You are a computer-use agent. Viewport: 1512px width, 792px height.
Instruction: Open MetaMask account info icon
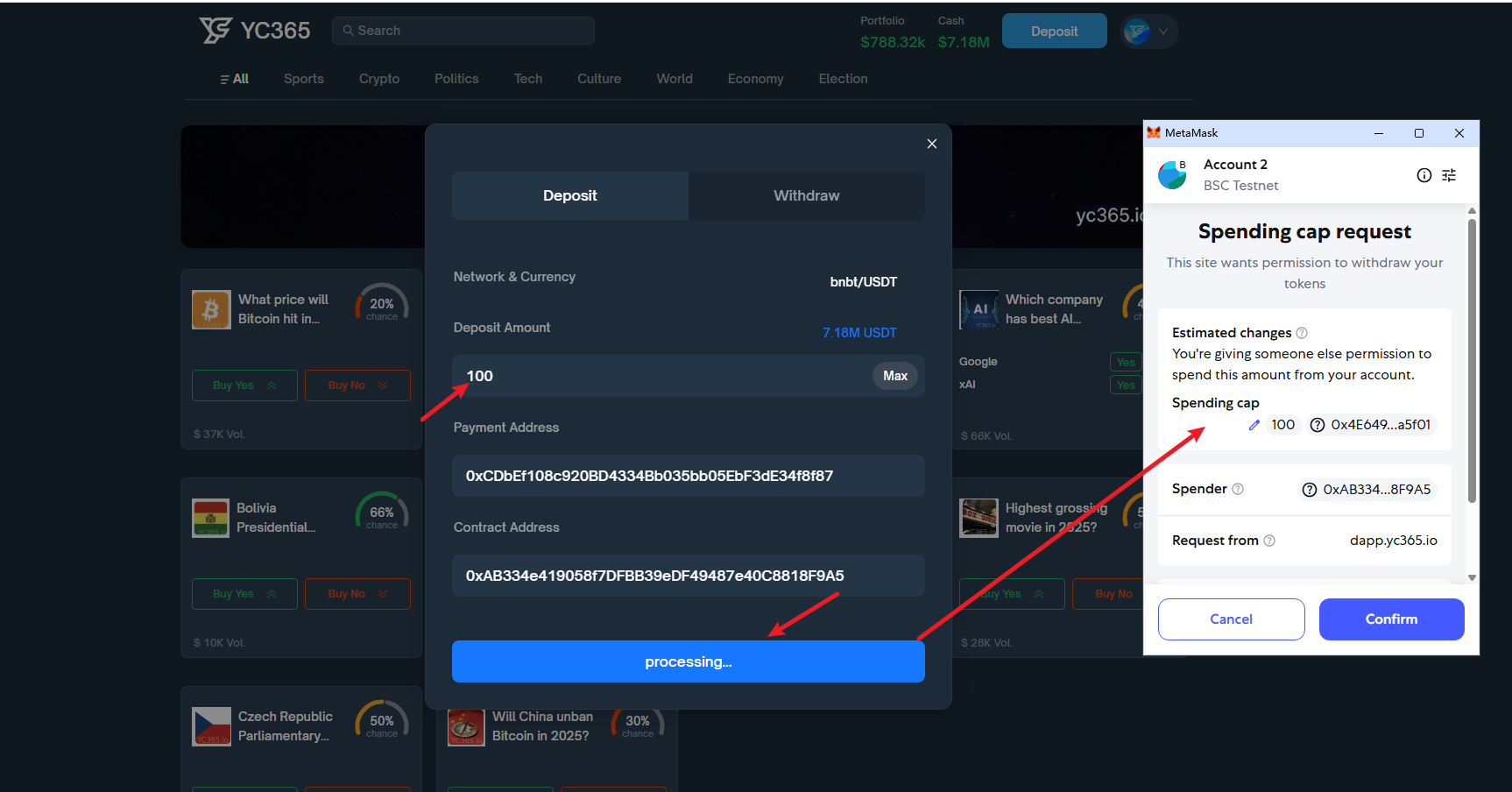coord(1424,175)
